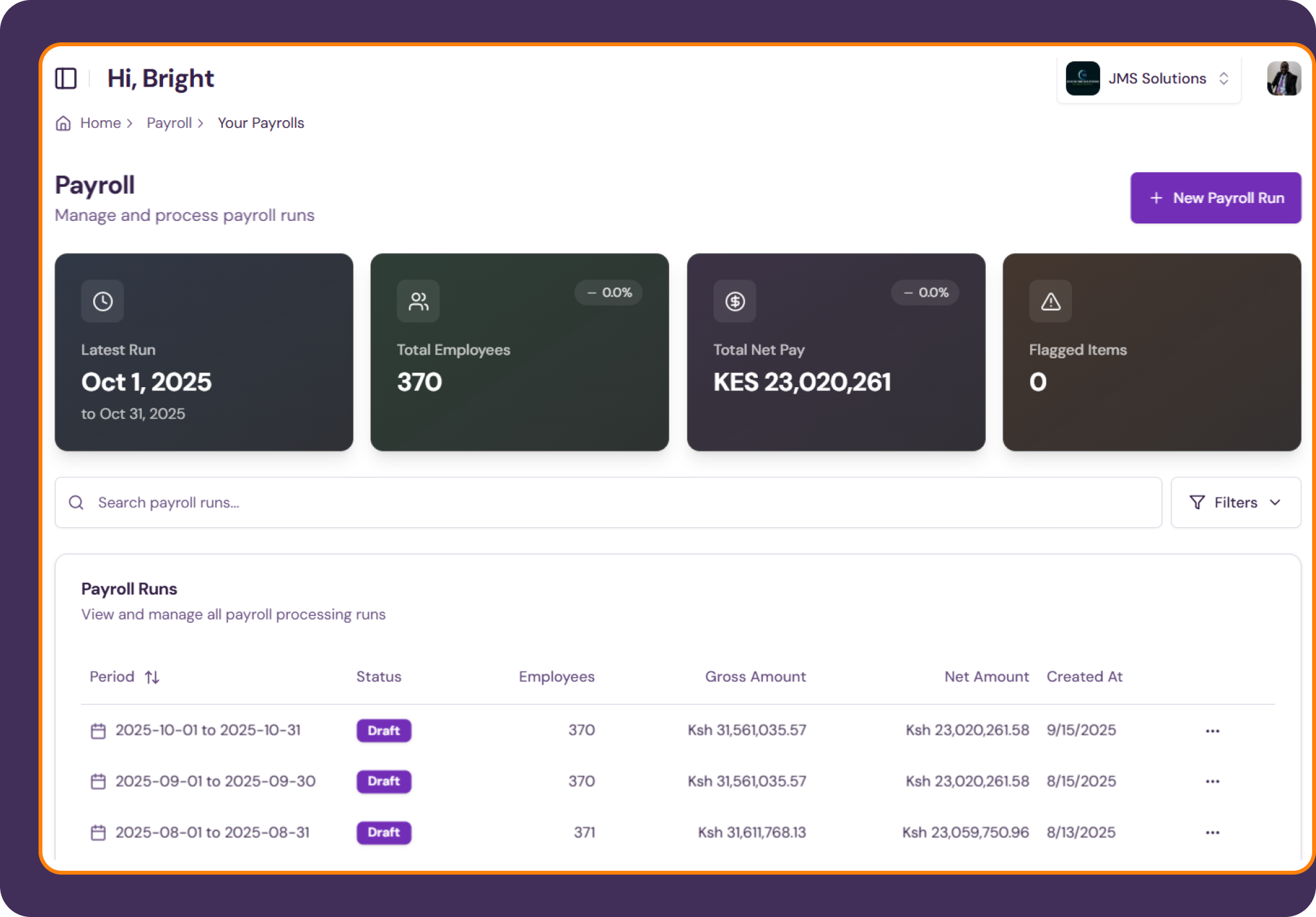This screenshot has height=917, width=1316.
Task: Open the JMS Solutions company switcher
Action: click(1148, 78)
